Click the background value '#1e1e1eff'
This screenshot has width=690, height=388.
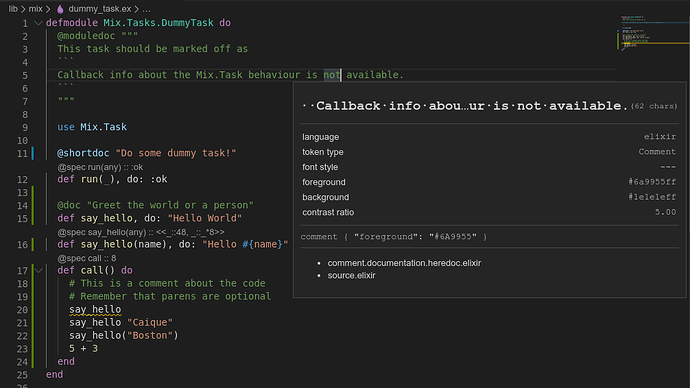[652, 197]
